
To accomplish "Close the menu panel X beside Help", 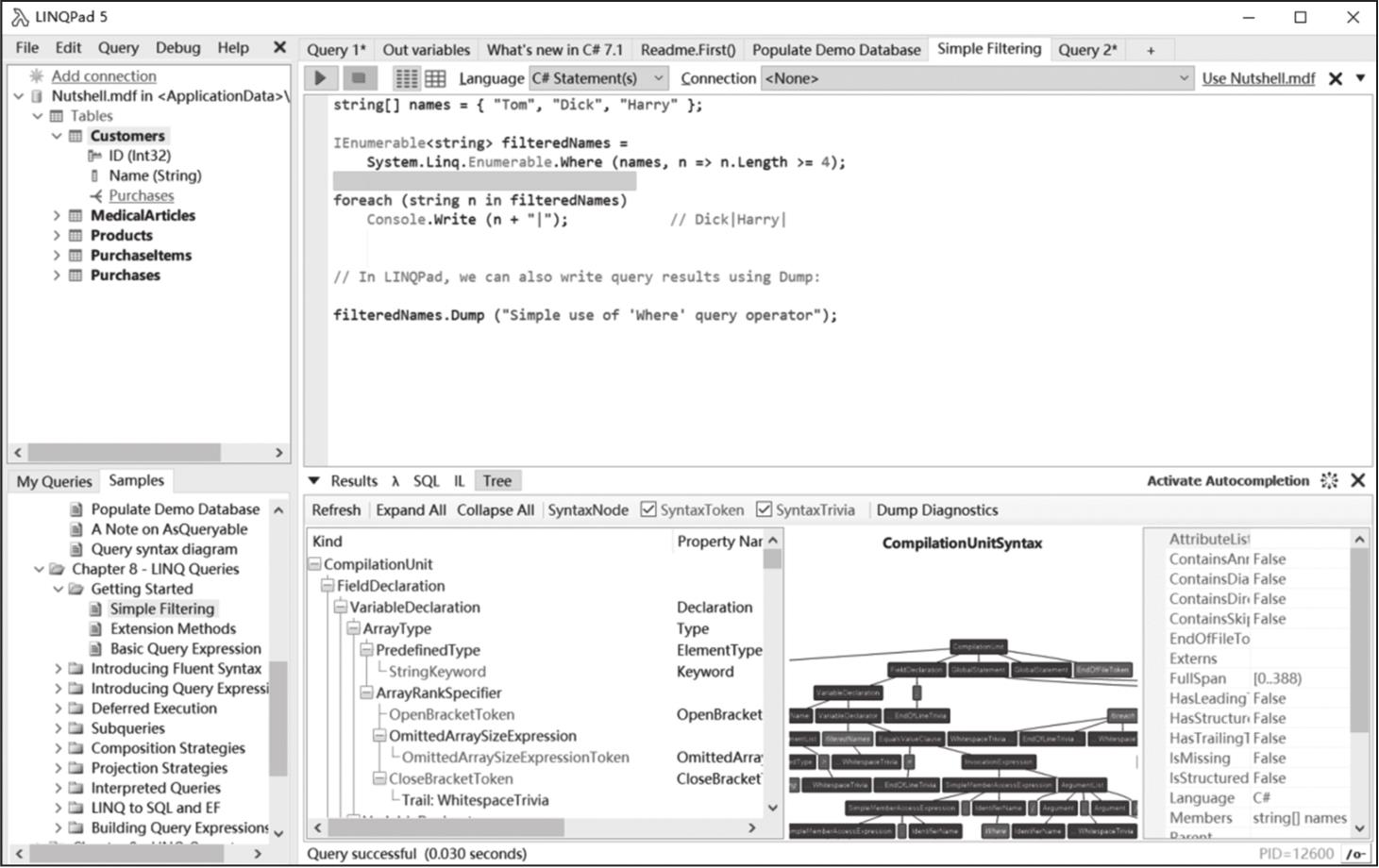I will tap(279, 47).
